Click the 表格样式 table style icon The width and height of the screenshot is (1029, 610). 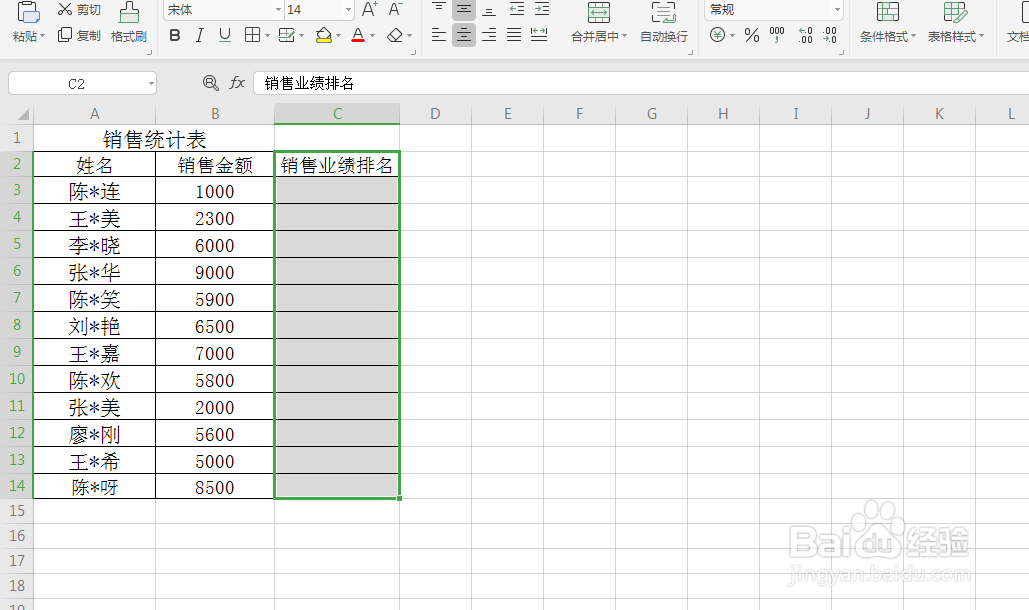[954, 12]
